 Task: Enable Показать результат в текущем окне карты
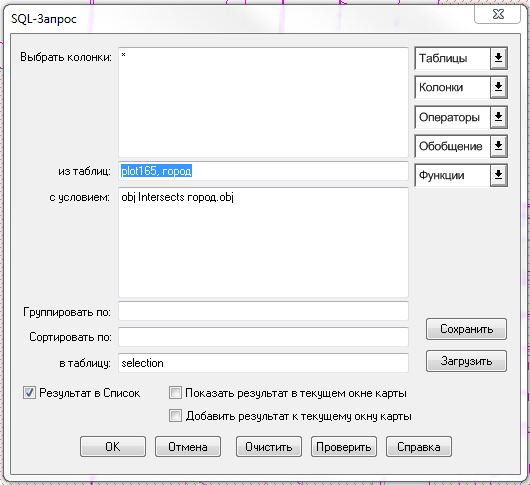click(175, 393)
